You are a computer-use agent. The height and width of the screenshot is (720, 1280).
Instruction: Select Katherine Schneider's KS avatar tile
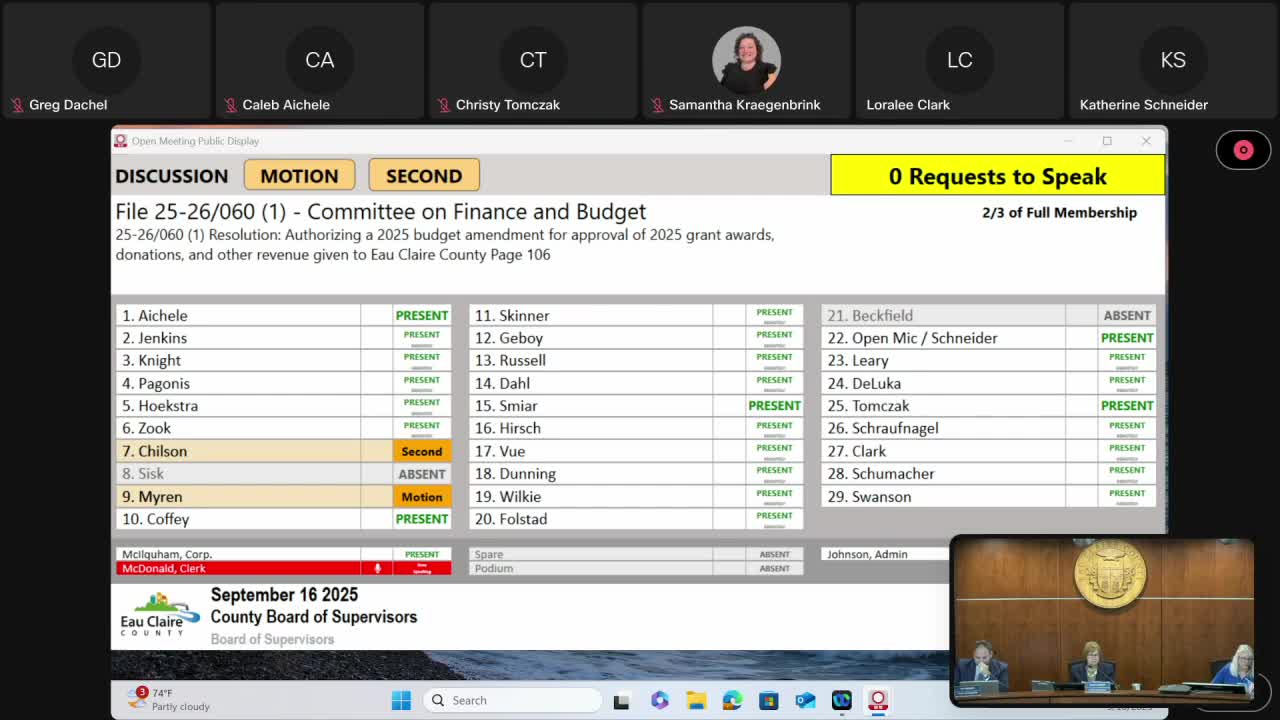pos(1173,60)
